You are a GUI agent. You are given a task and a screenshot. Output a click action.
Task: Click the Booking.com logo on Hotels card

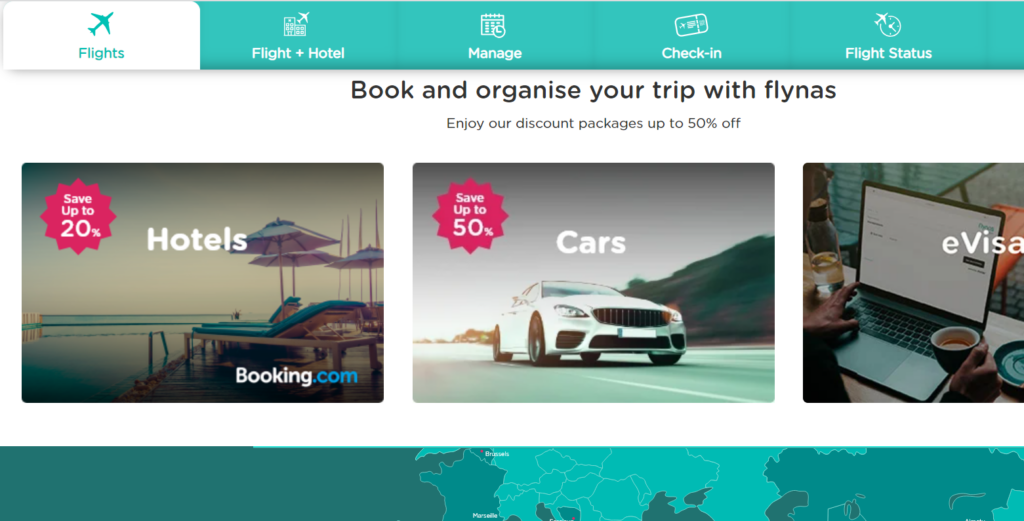[x=296, y=376]
